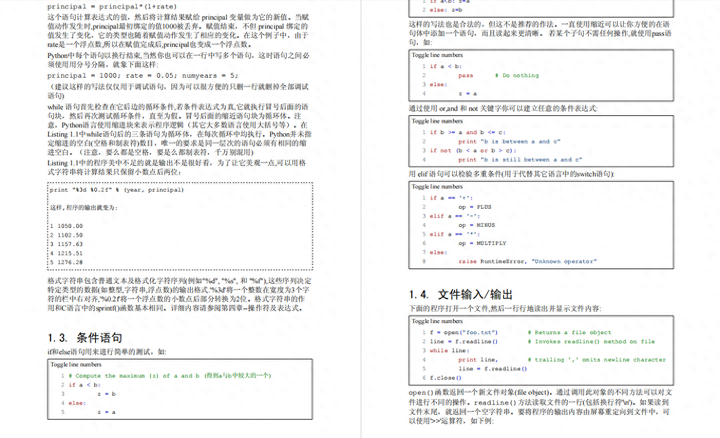Click the comment '# Compute the maximum (z) of a and b'
720x438 pixels.
(x=134, y=376)
